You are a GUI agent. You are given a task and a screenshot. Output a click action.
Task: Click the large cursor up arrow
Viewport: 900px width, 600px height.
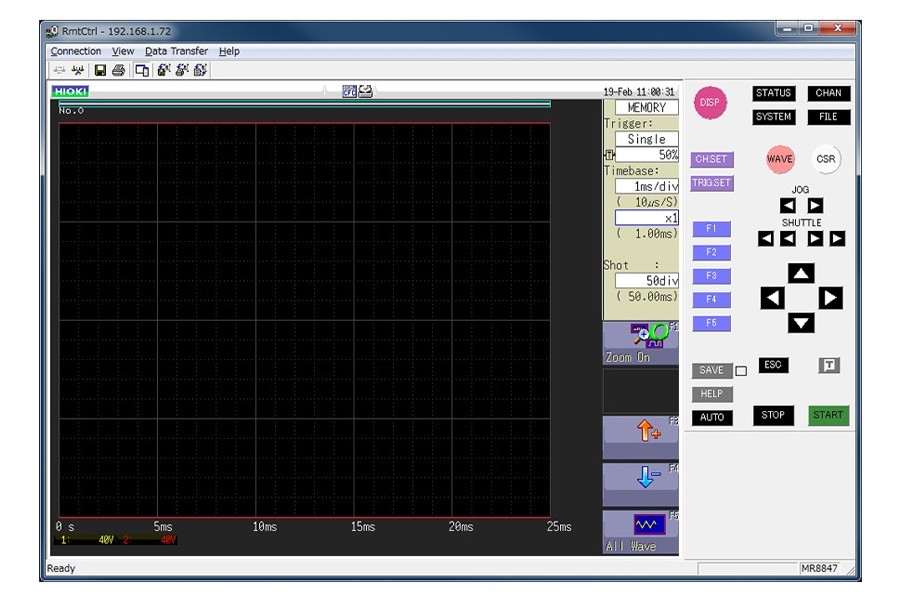tap(801, 273)
